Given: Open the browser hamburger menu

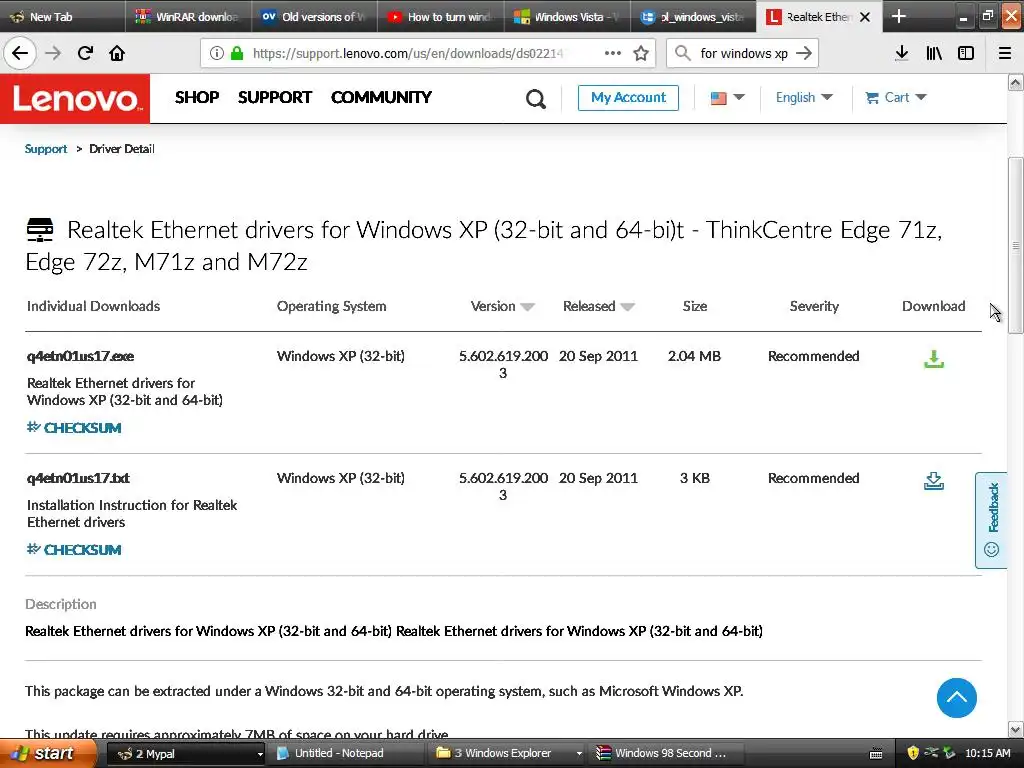Looking at the screenshot, I should (1004, 54).
